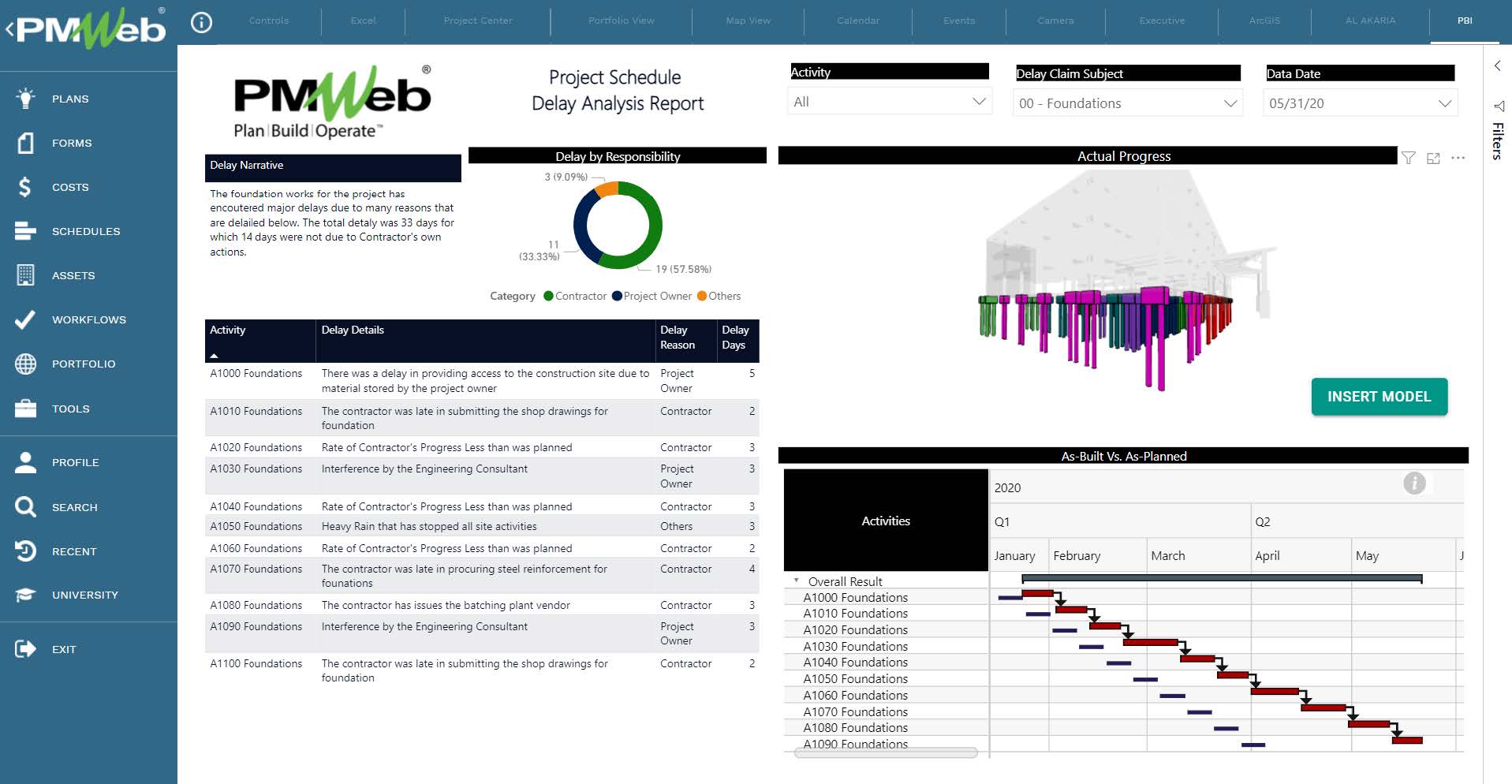This screenshot has width=1512, height=784.
Task: Switch to the ArcGIS tab
Action: pos(1264,21)
